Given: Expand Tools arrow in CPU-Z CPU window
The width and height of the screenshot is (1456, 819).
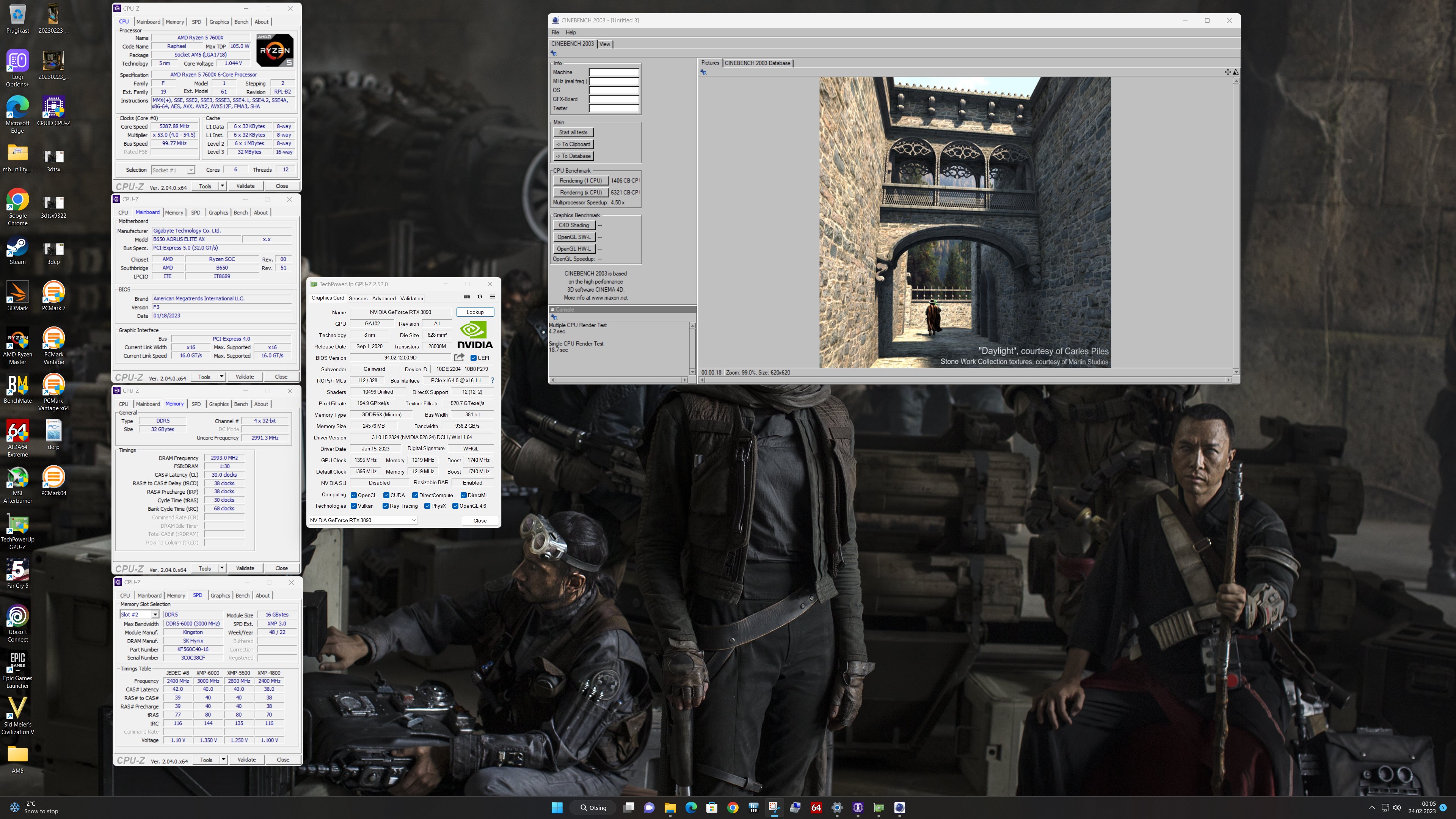Looking at the screenshot, I should click(x=222, y=186).
